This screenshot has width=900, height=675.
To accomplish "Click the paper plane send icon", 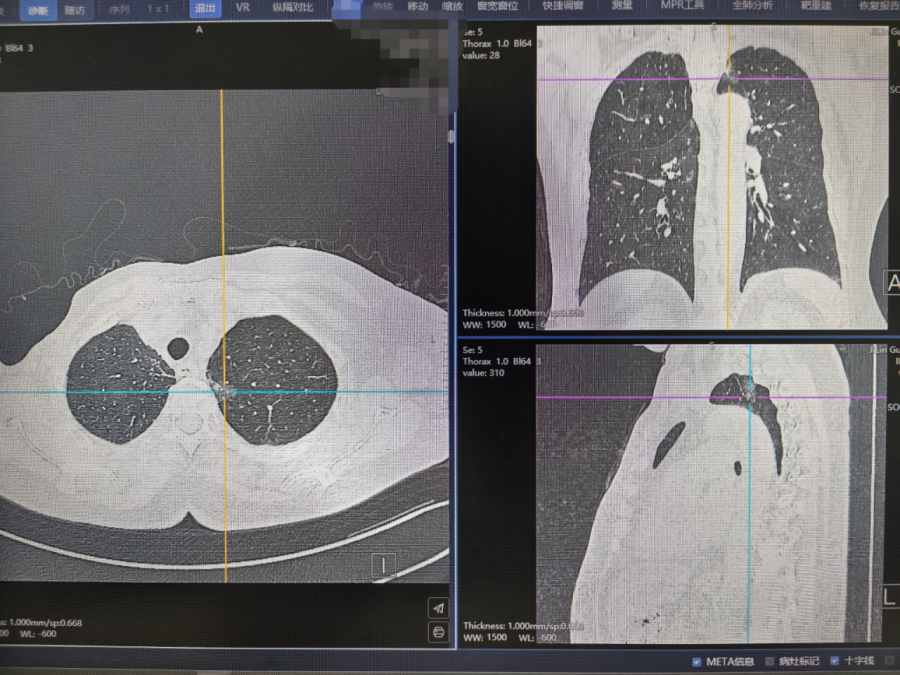I will coord(439,608).
